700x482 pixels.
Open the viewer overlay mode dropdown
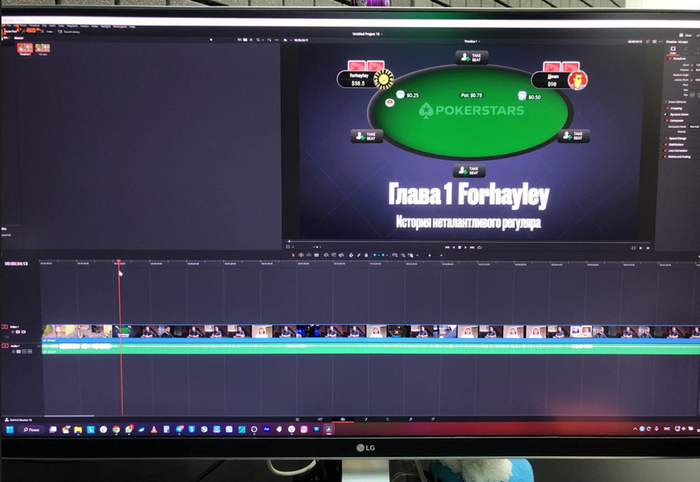[x=293, y=247]
